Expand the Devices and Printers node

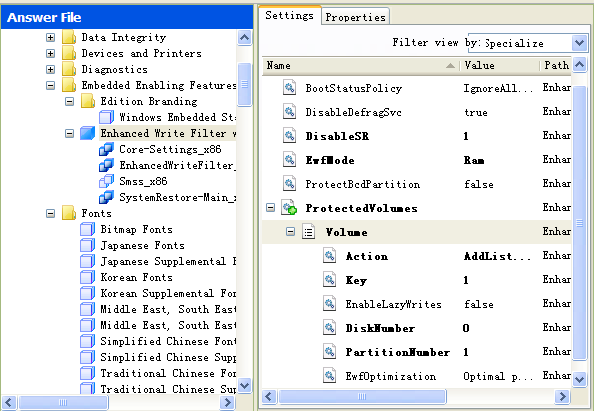pyautogui.click(x=50, y=53)
